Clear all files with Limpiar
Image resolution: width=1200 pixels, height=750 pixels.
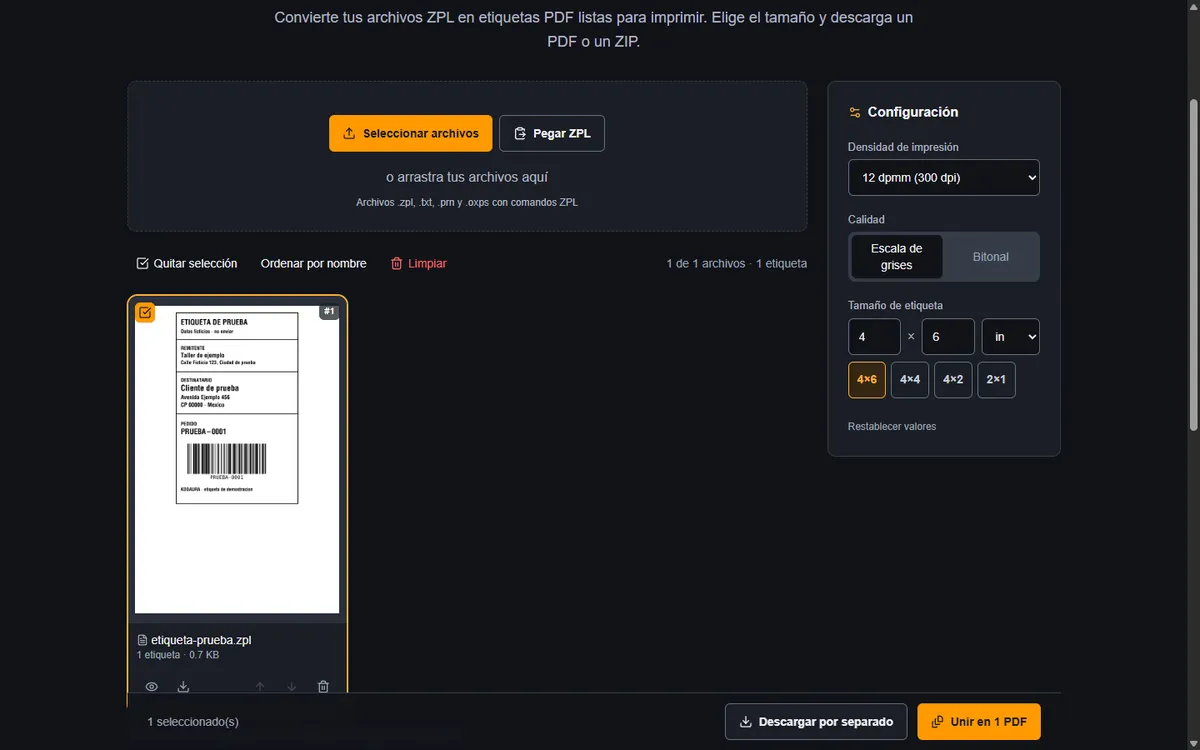tap(418, 263)
